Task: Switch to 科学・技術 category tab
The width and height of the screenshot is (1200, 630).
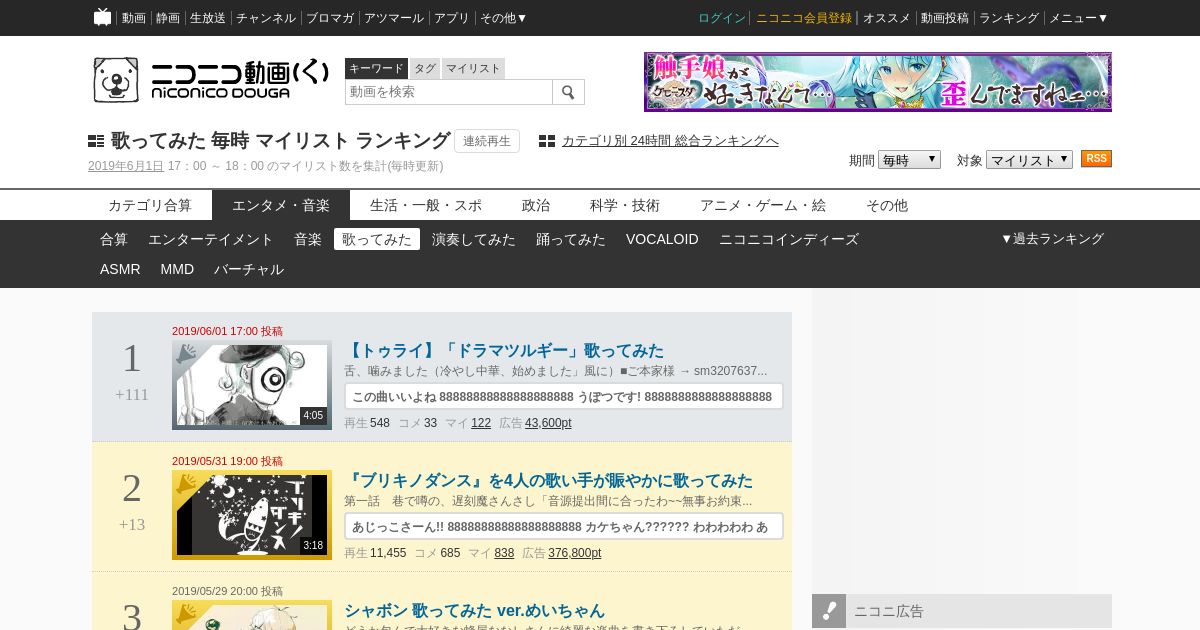Action: [x=625, y=205]
